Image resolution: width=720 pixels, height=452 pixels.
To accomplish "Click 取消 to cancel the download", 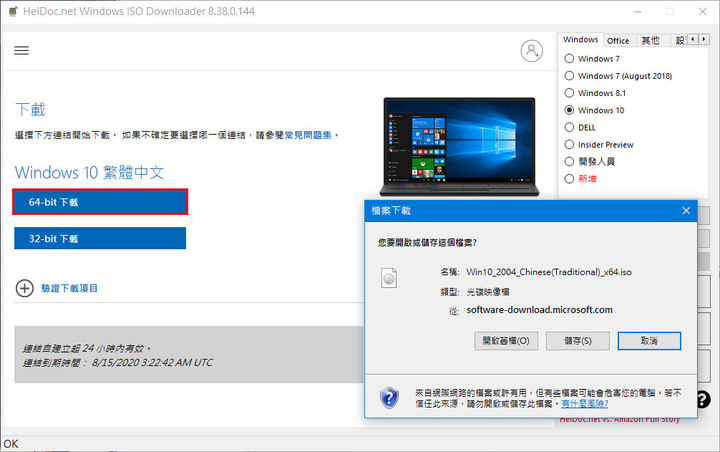I will pyautogui.click(x=649, y=341).
